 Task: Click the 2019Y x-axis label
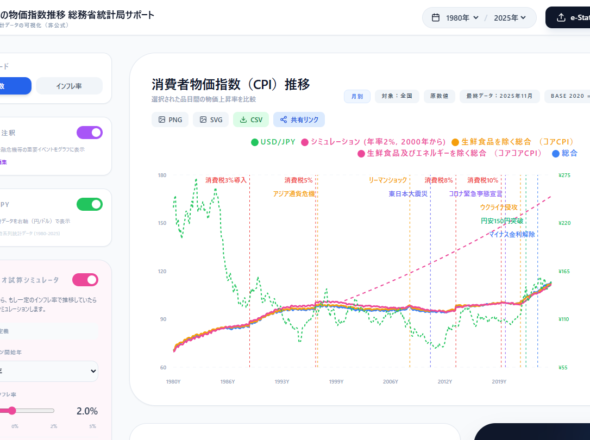(x=499, y=382)
